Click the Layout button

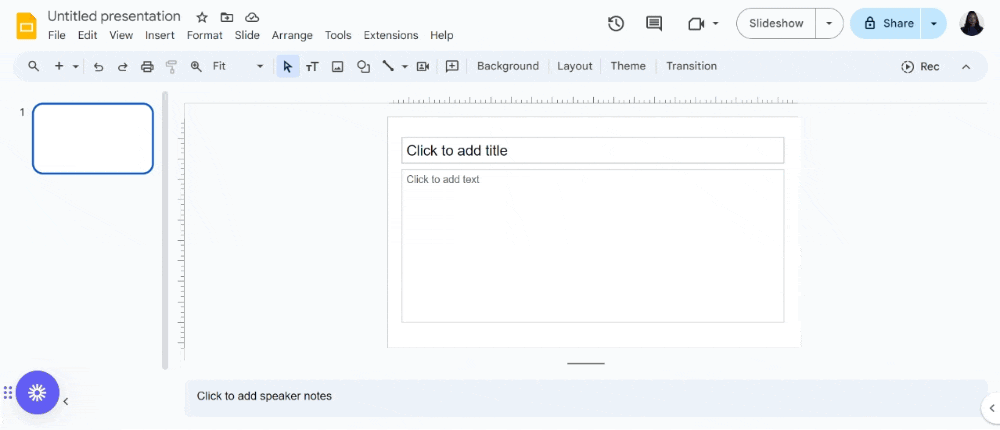575,66
